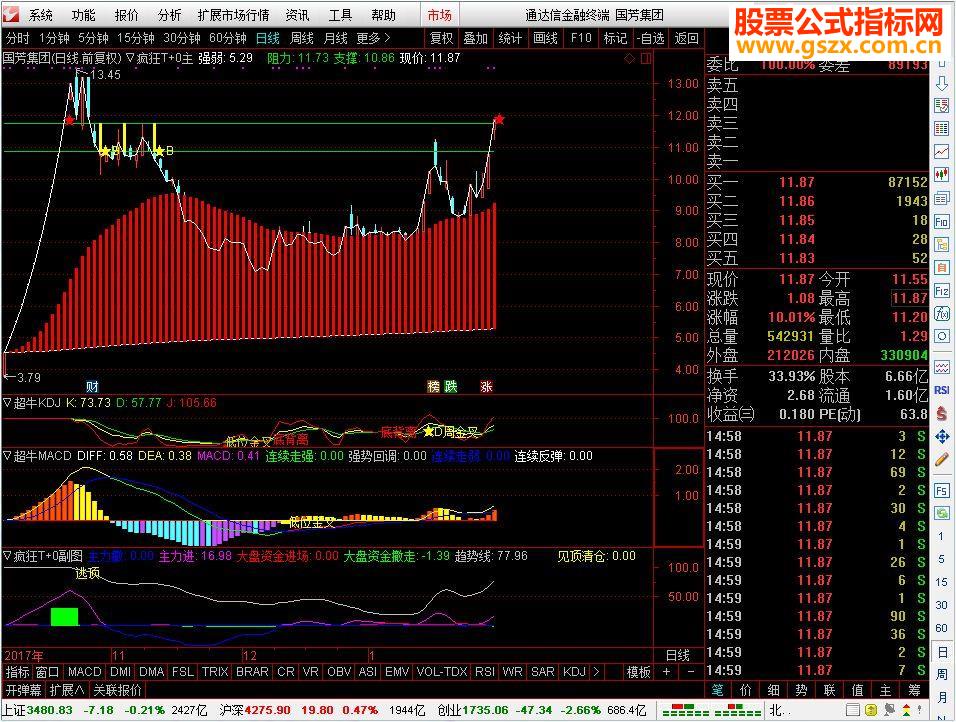The image size is (956, 722).
Task: Switch to 60-minute period in right sidebar
Action: coord(942,628)
